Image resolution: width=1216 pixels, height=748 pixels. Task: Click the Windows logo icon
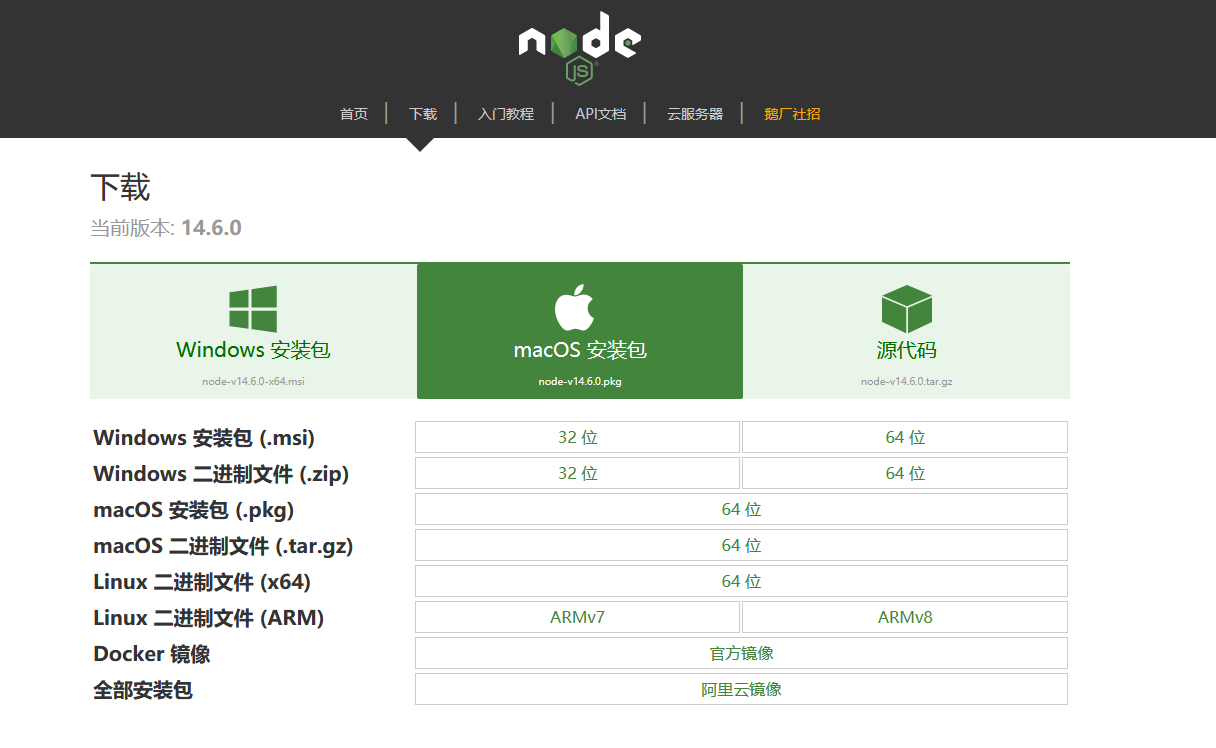coord(253,309)
